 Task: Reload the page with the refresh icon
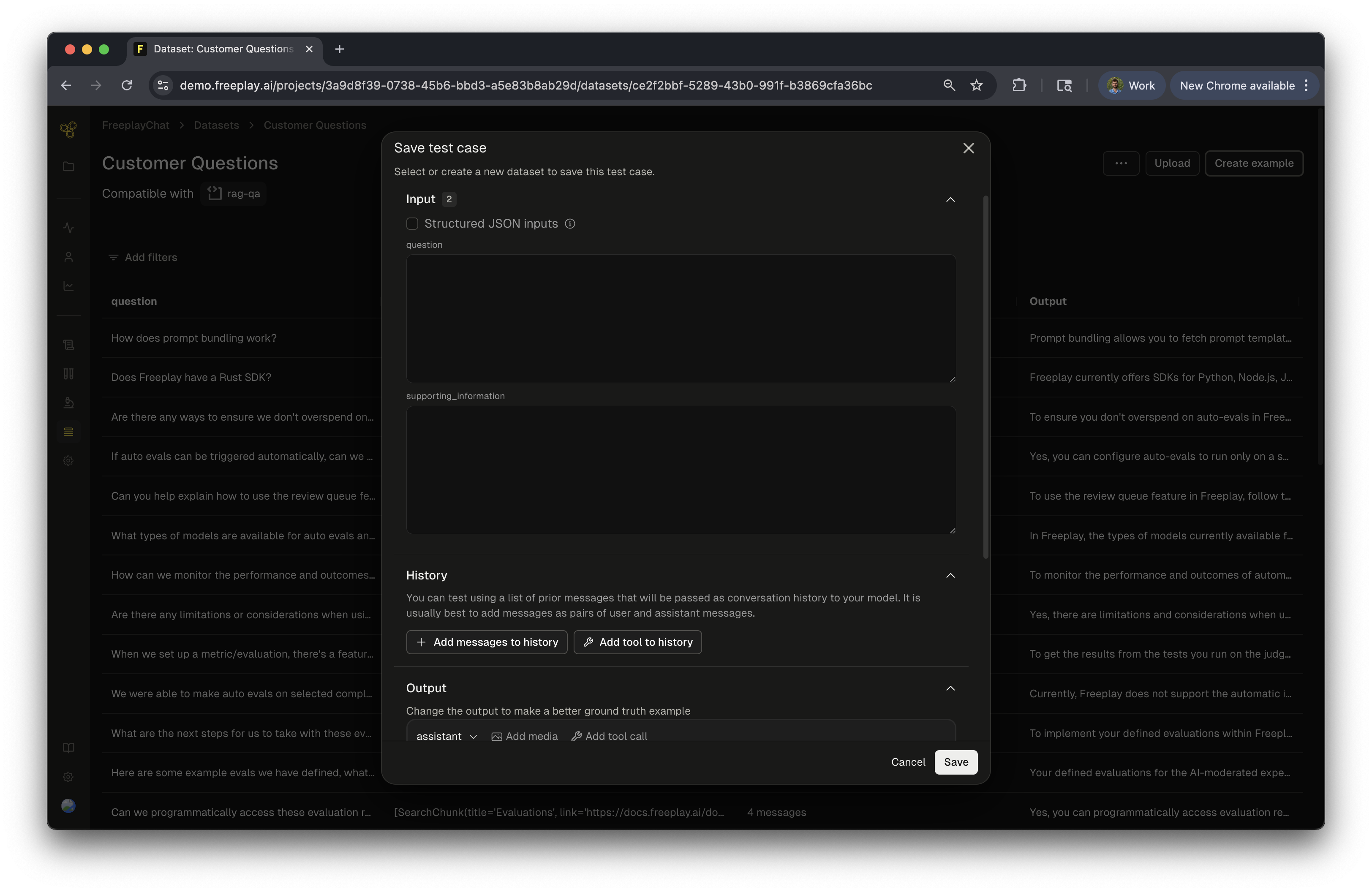[127, 85]
